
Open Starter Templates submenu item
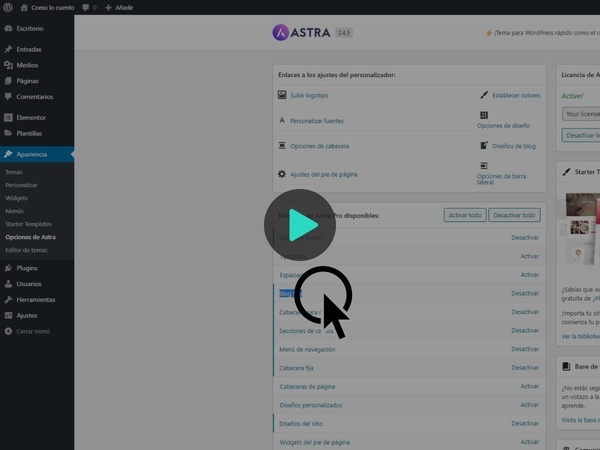click(x=28, y=224)
